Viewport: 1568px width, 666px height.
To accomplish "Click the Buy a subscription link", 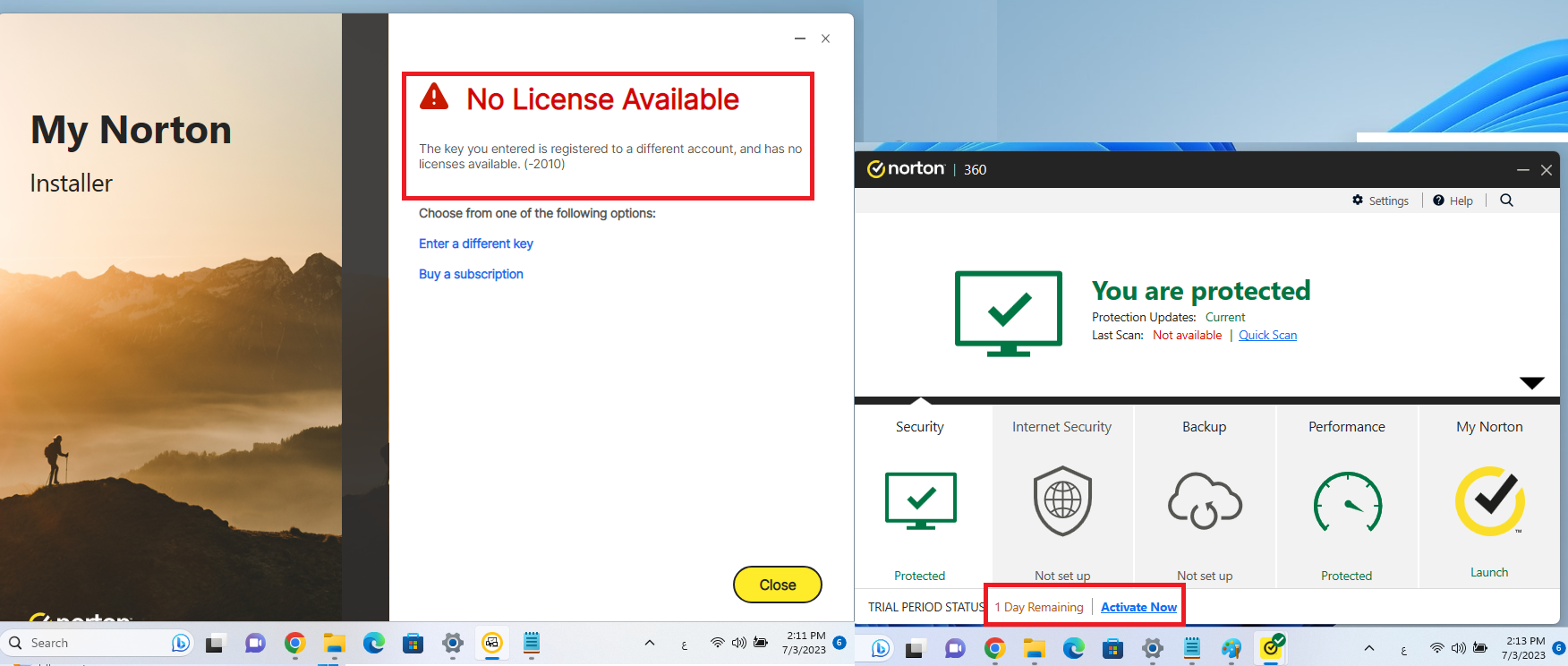I will point(471,274).
